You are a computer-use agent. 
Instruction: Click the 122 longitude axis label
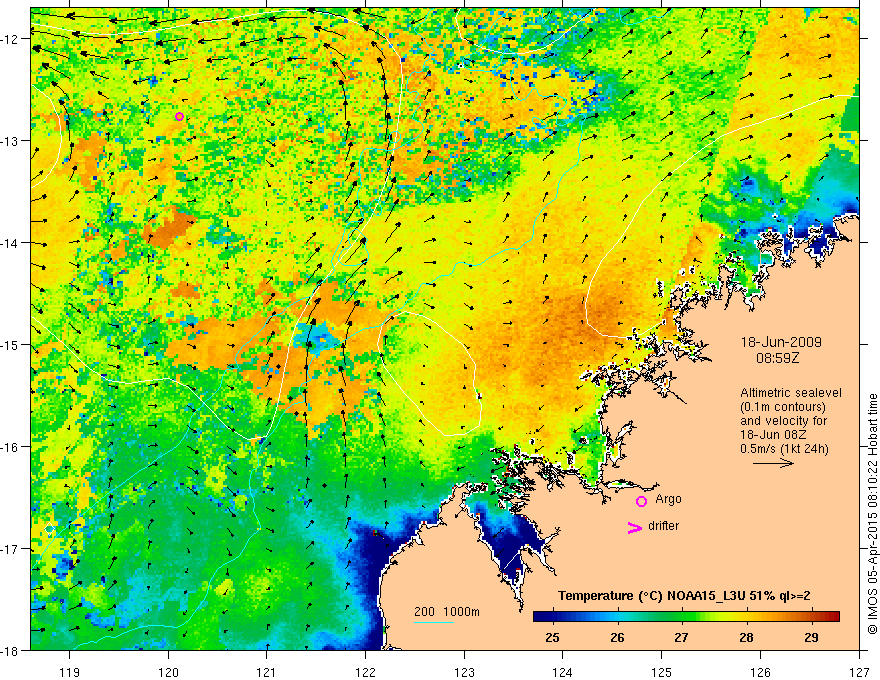click(x=365, y=672)
